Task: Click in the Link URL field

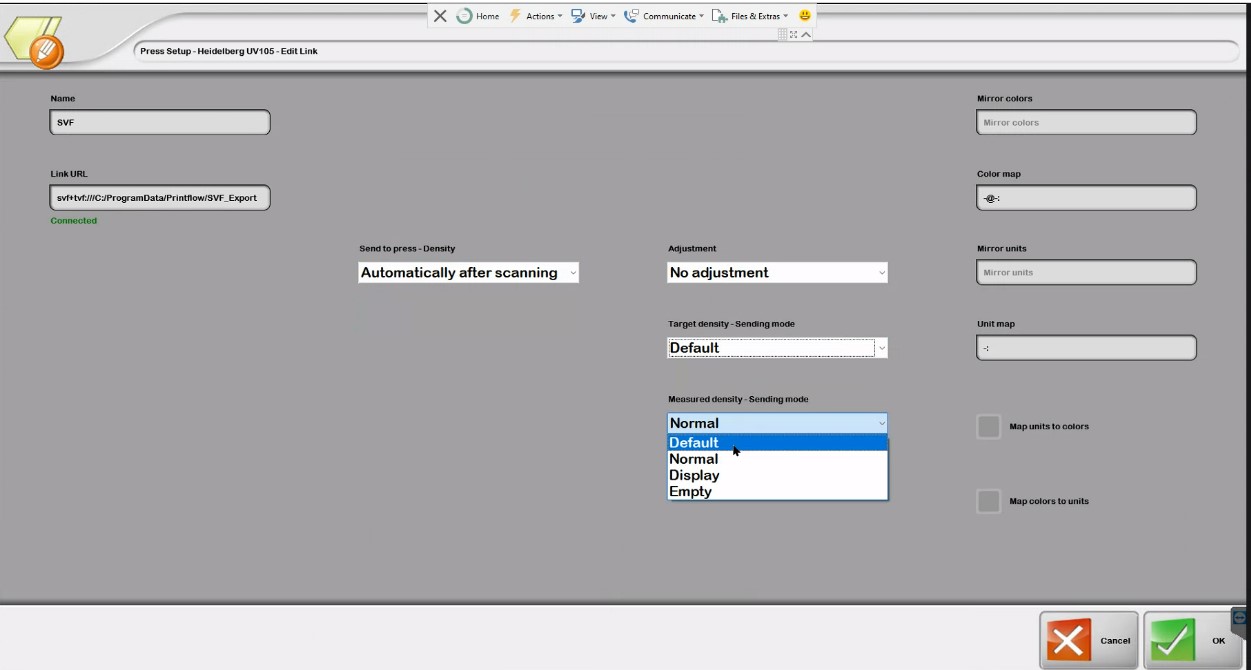Action: (160, 198)
